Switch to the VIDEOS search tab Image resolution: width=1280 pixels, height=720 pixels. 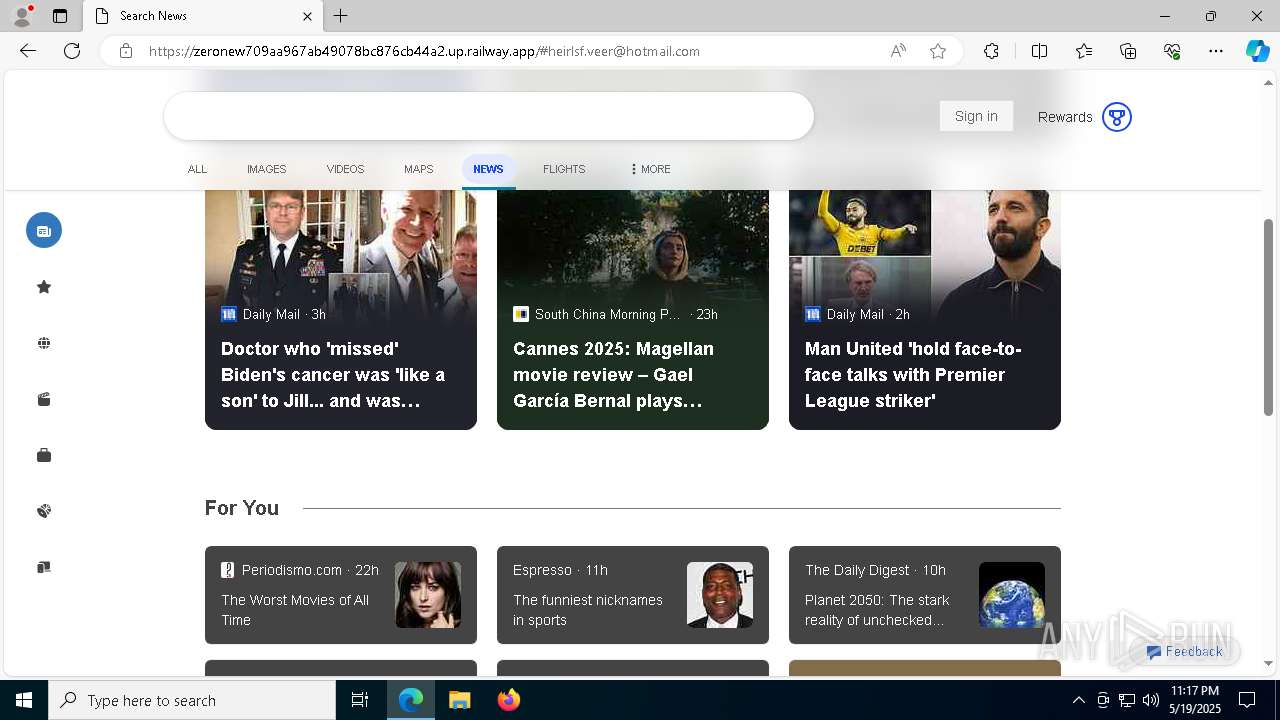tap(345, 169)
